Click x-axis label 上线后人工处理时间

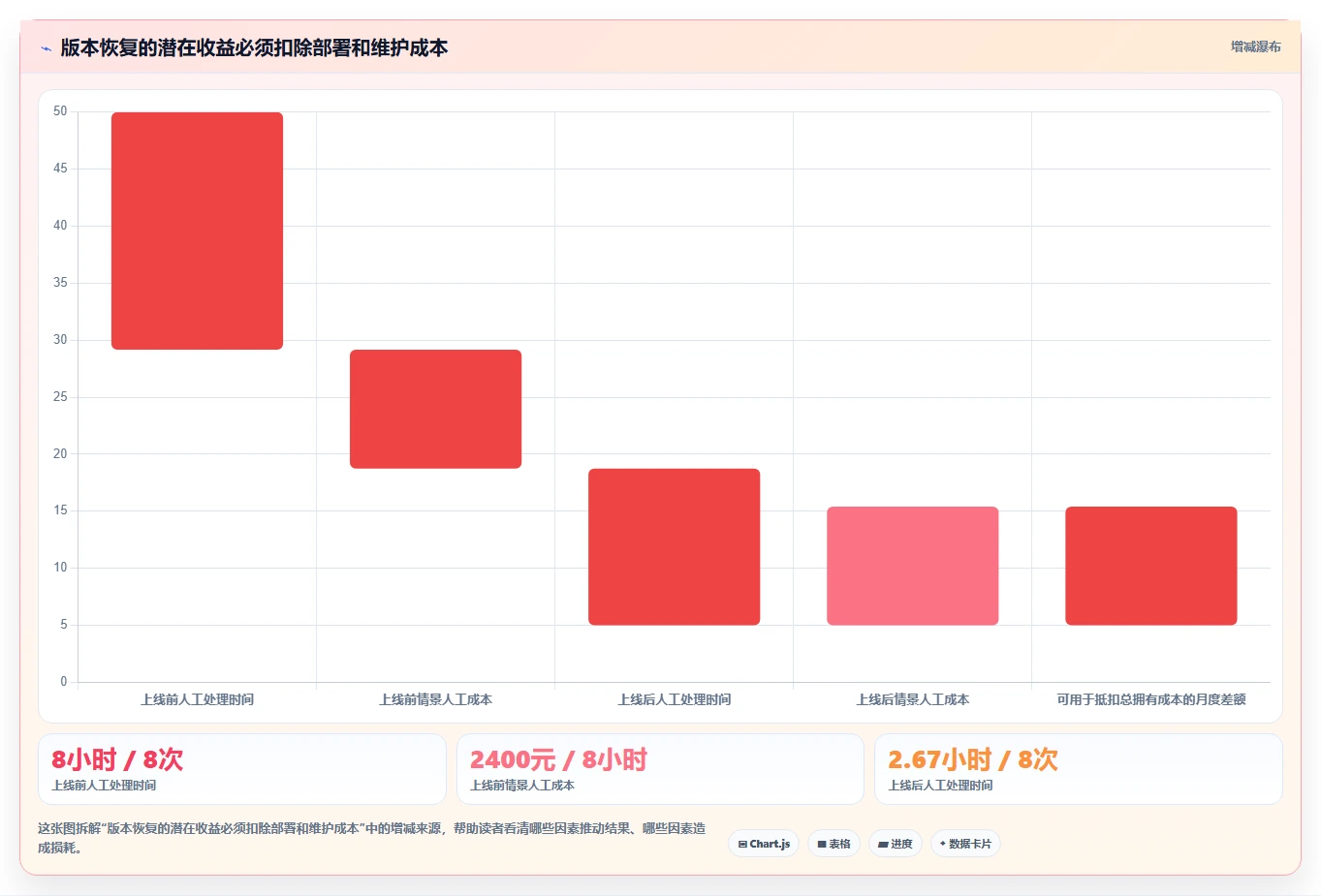pyautogui.click(x=675, y=699)
